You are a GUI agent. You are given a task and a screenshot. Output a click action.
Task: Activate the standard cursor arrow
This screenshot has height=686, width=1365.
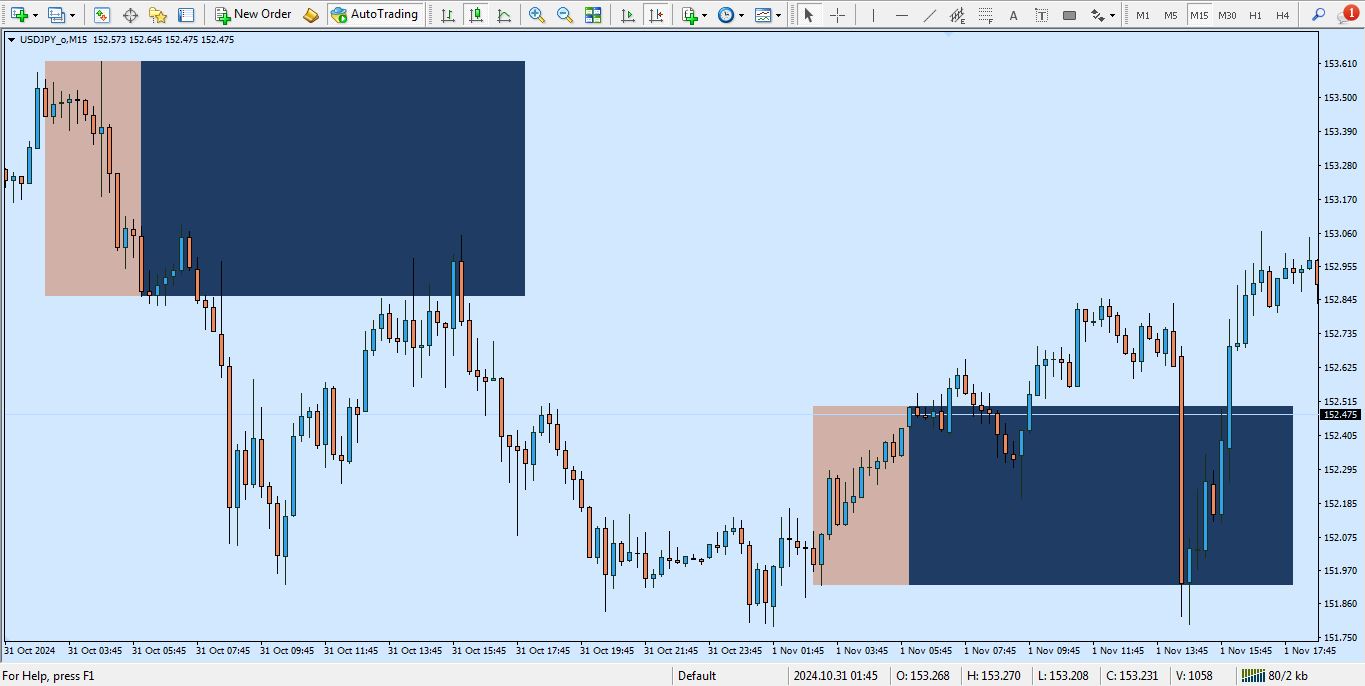point(809,15)
